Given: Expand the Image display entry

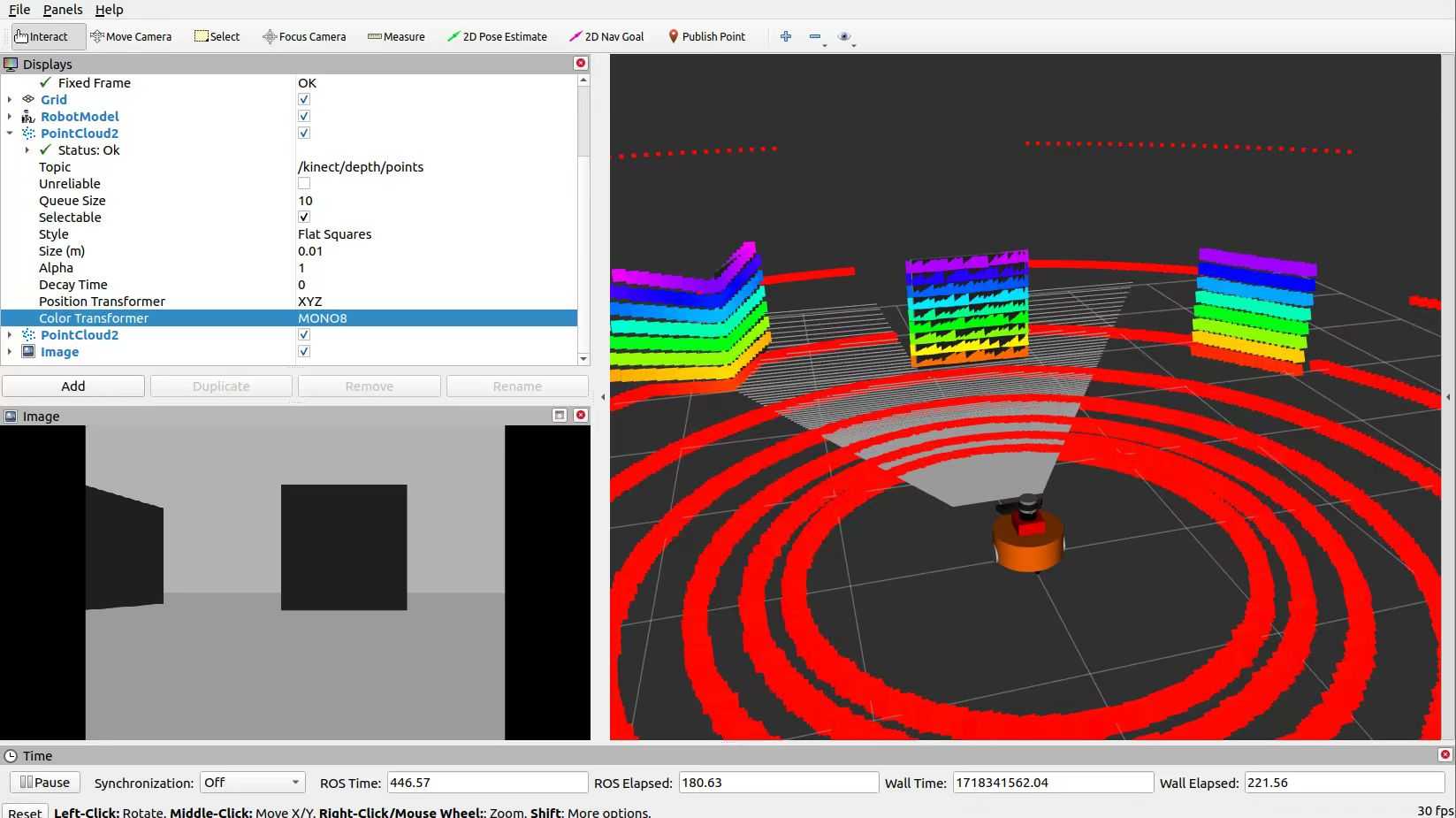Looking at the screenshot, I should coord(10,352).
